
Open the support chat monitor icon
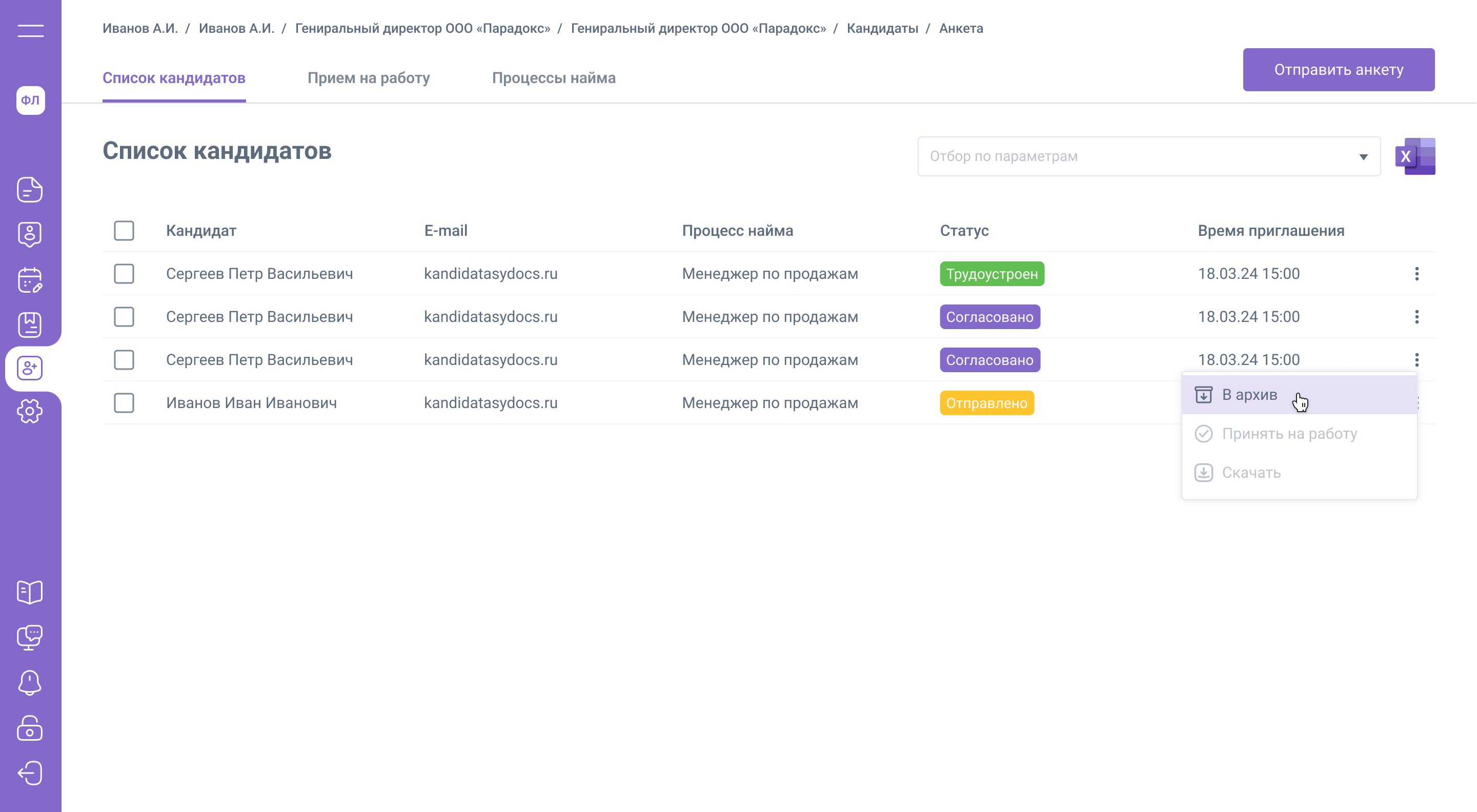30,637
